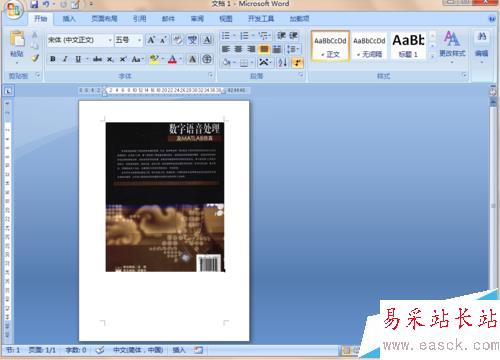Expand the paragraph dialog launcher
Screen dimensions: 500x360
(x=301, y=75)
